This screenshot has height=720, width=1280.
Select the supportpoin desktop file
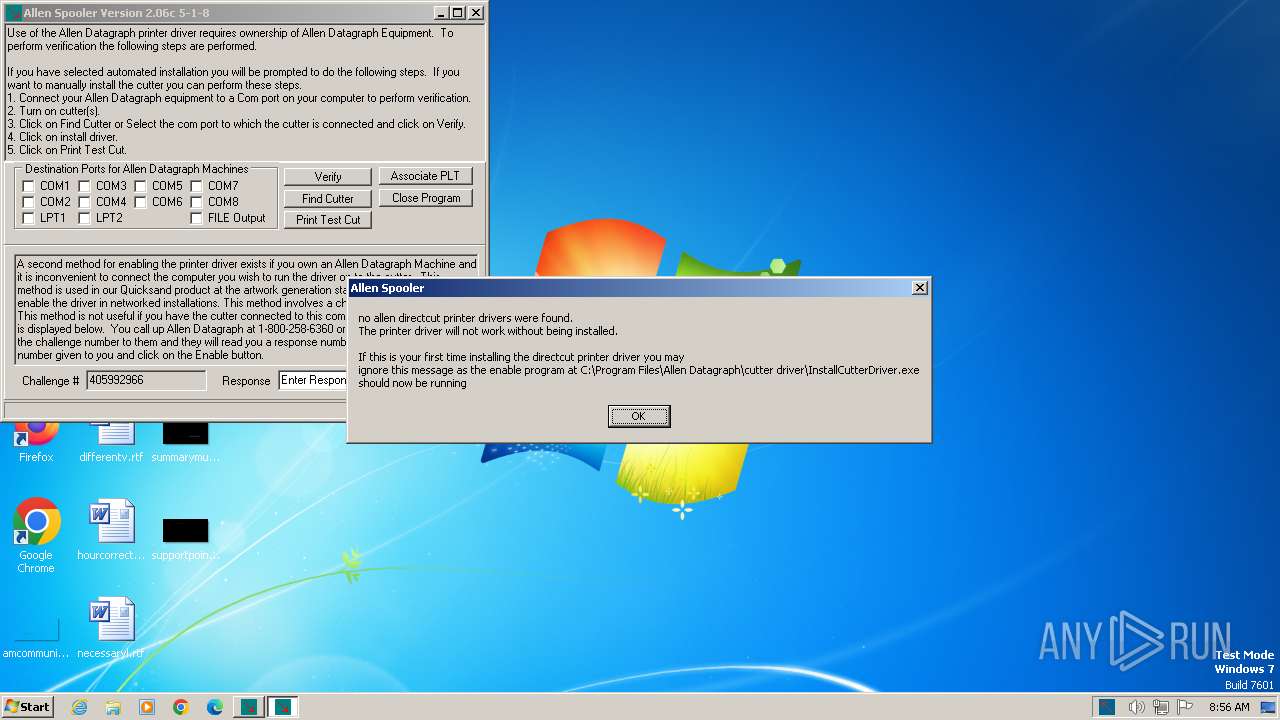[185, 538]
